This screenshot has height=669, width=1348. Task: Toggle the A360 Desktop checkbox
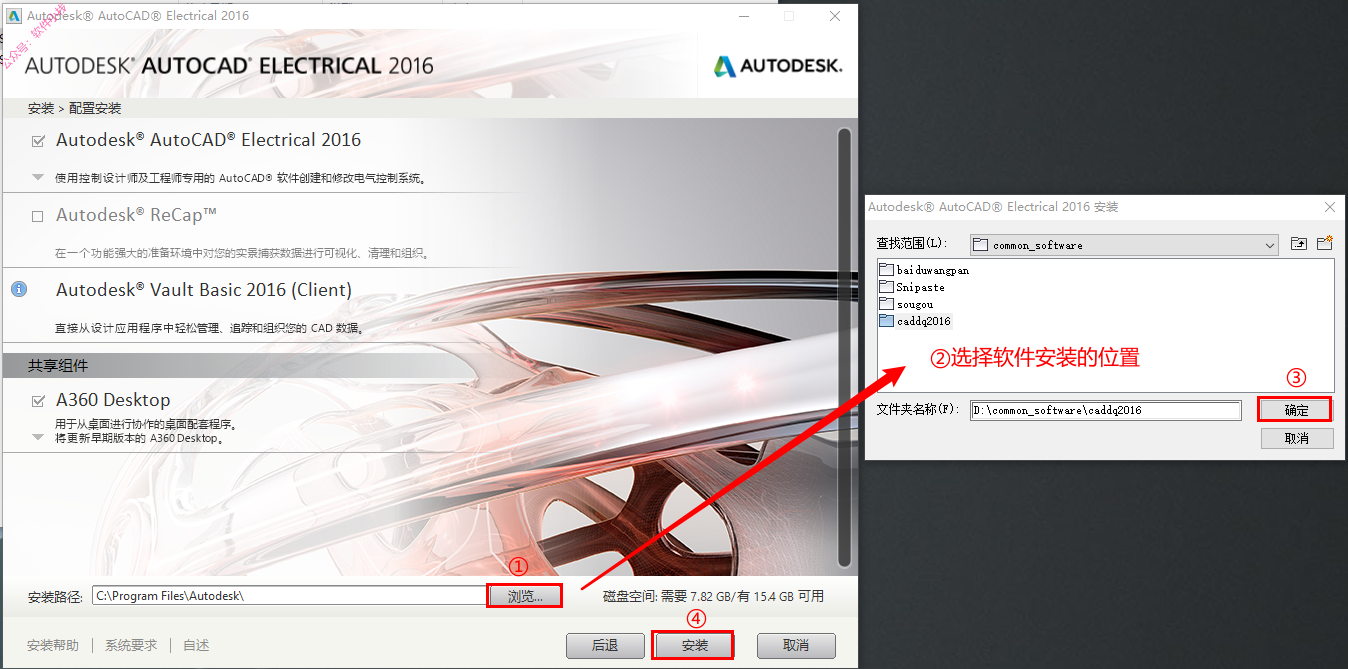click(38, 401)
